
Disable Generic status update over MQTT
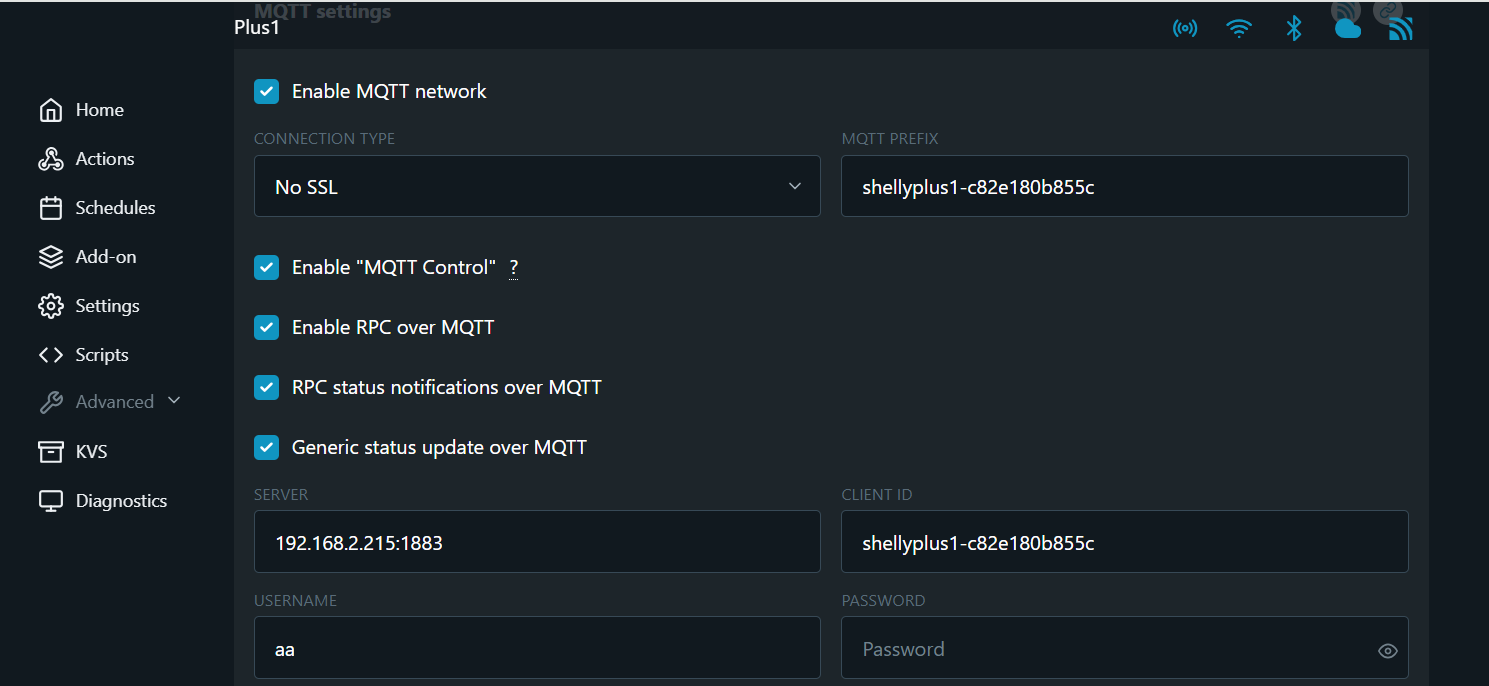coord(266,447)
